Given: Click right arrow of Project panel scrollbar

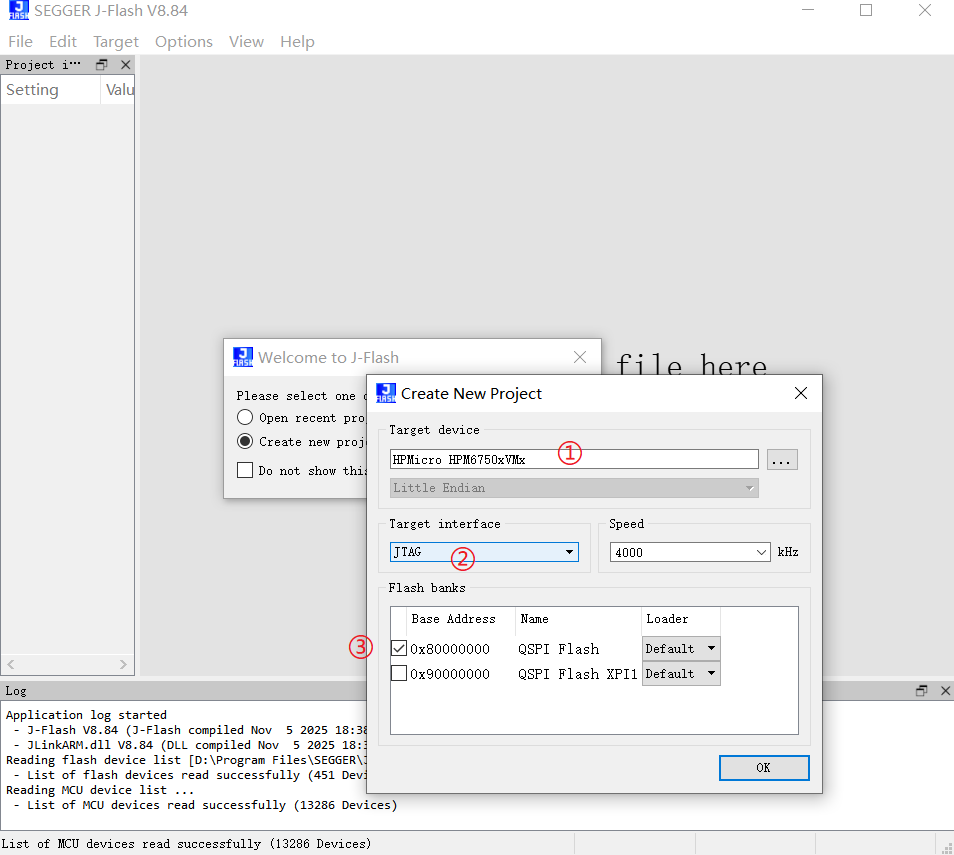Looking at the screenshot, I should pos(124,665).
